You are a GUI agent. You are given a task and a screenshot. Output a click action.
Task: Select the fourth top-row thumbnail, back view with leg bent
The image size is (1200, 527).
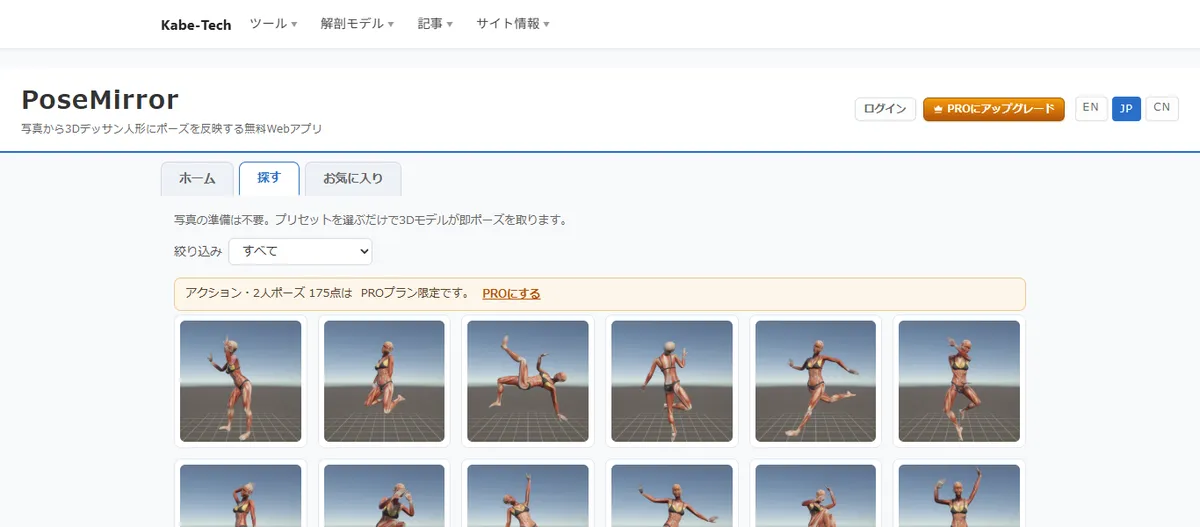click(672, 381)
